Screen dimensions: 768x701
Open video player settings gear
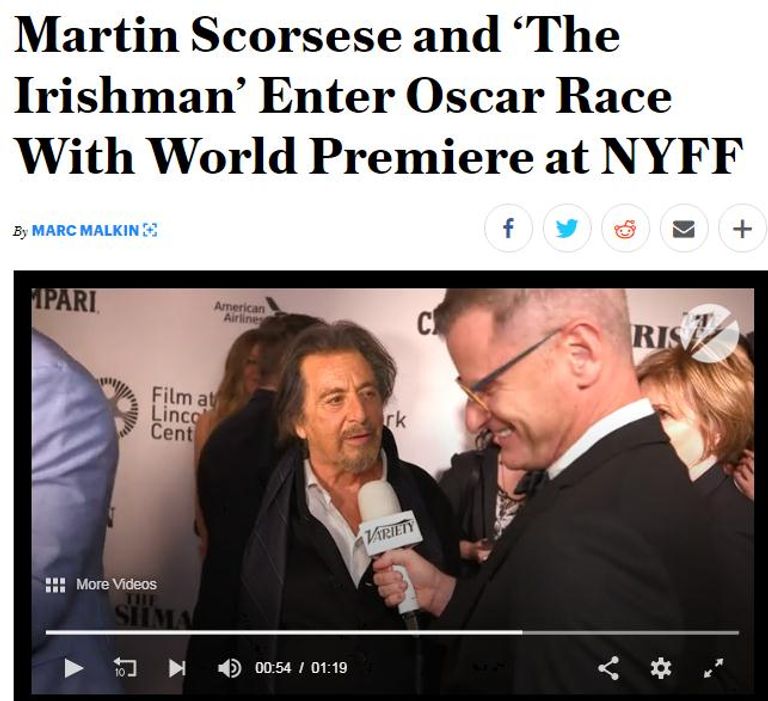pyautogui.click(x=660, y=668)
